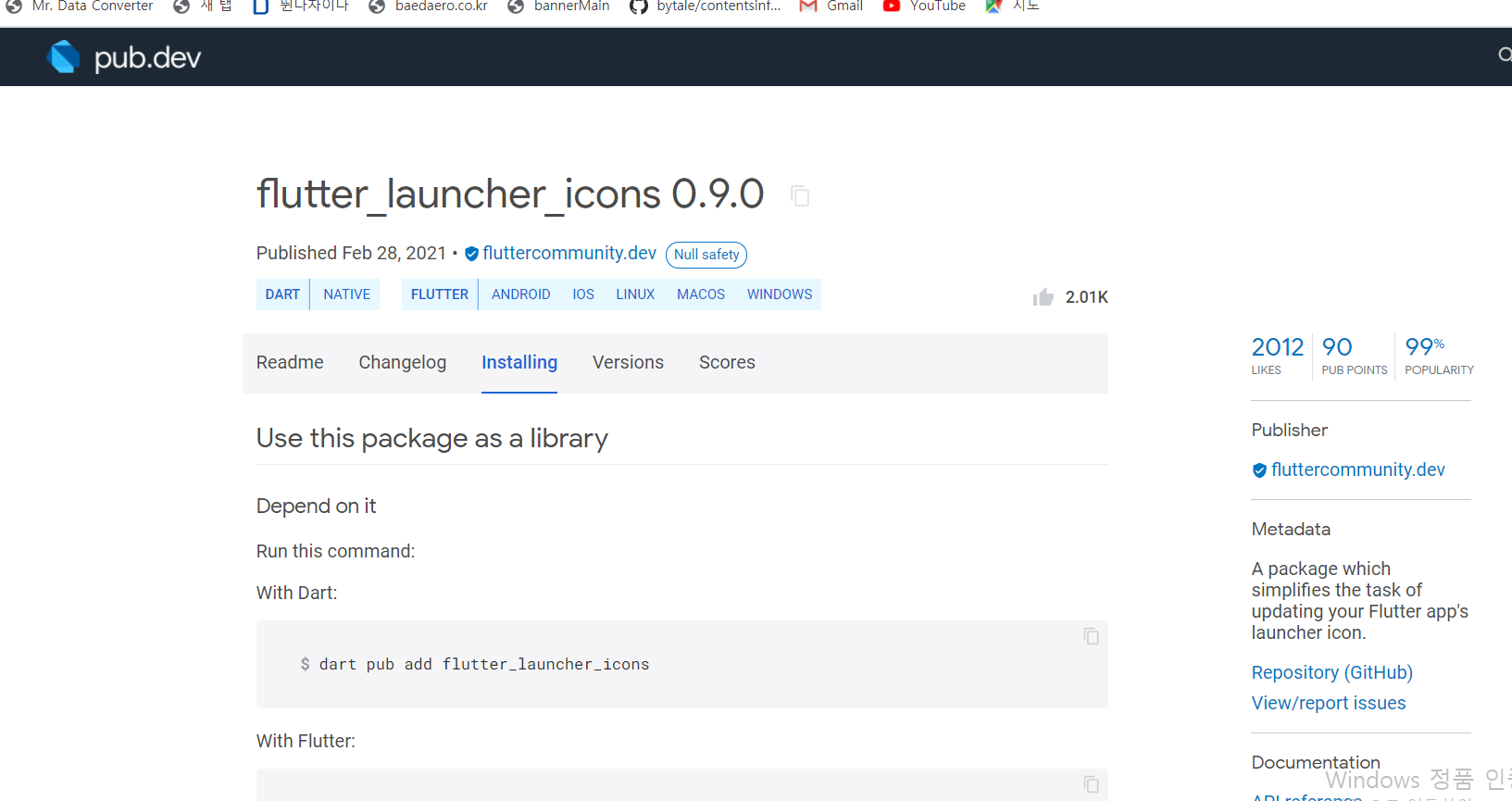Click the IOS platform tag
Image resolution: width=1512 pixels, height=801 pixels.
pos(583,294)
